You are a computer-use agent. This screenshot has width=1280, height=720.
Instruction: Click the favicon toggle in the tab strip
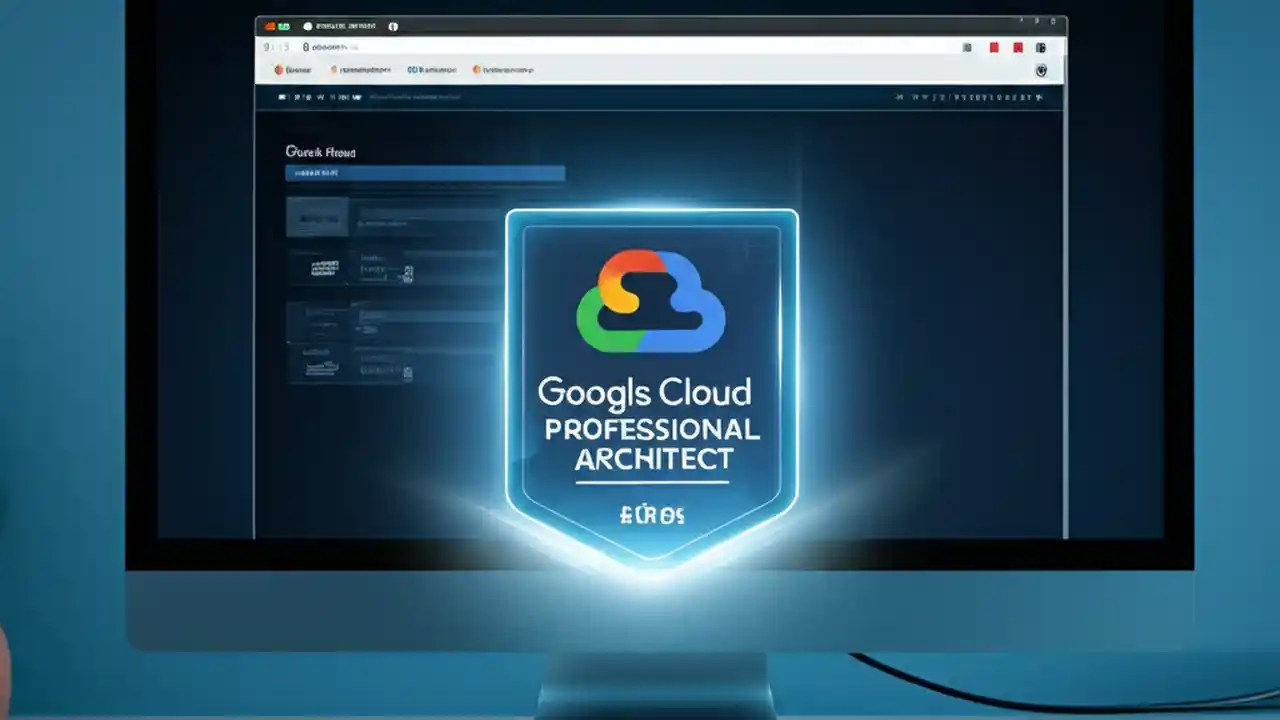coord(308,25)
